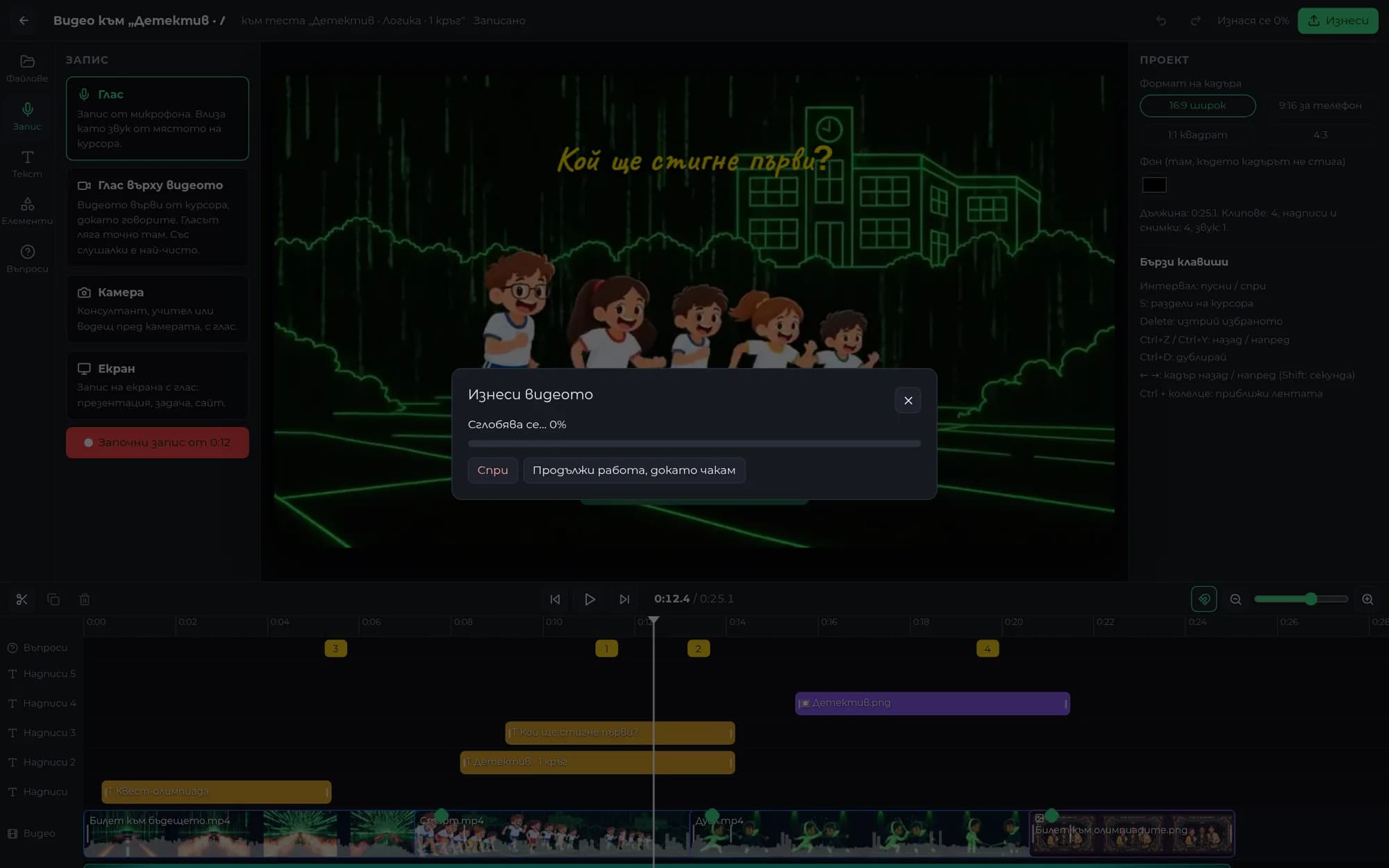
Task: Open the Елементи sidebar tab
Action: coord(27,211)
